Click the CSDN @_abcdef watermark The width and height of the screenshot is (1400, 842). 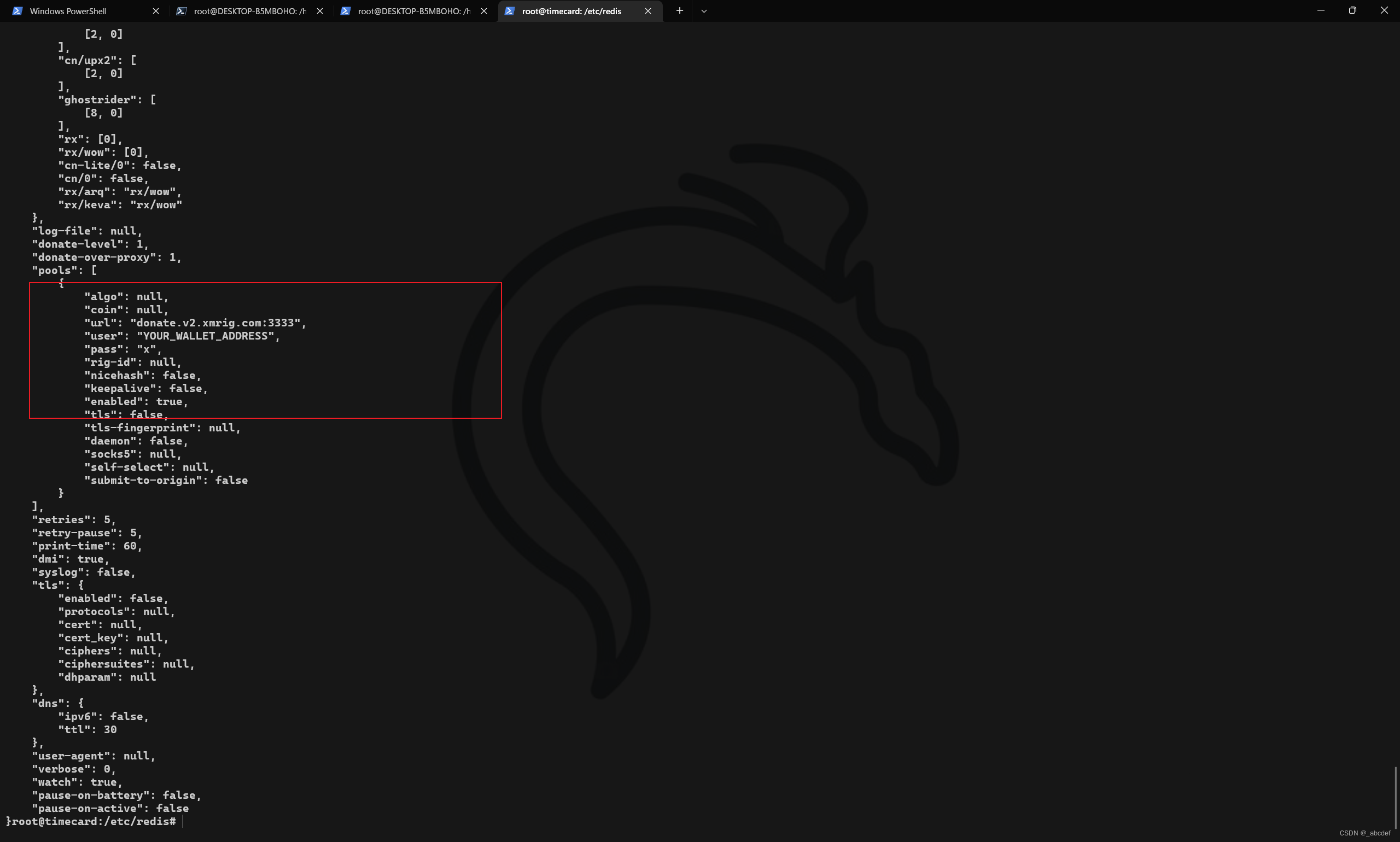click(1364, 833)
